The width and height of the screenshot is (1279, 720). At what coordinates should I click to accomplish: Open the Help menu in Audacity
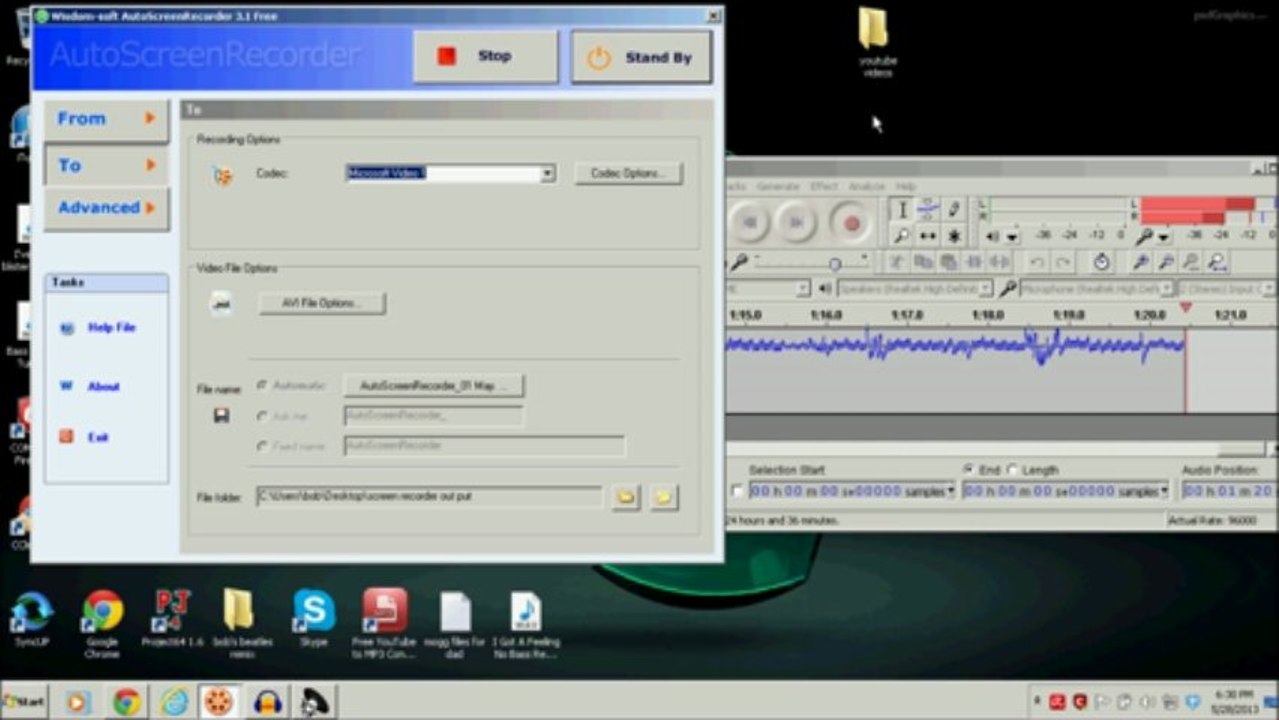[905, 186]
